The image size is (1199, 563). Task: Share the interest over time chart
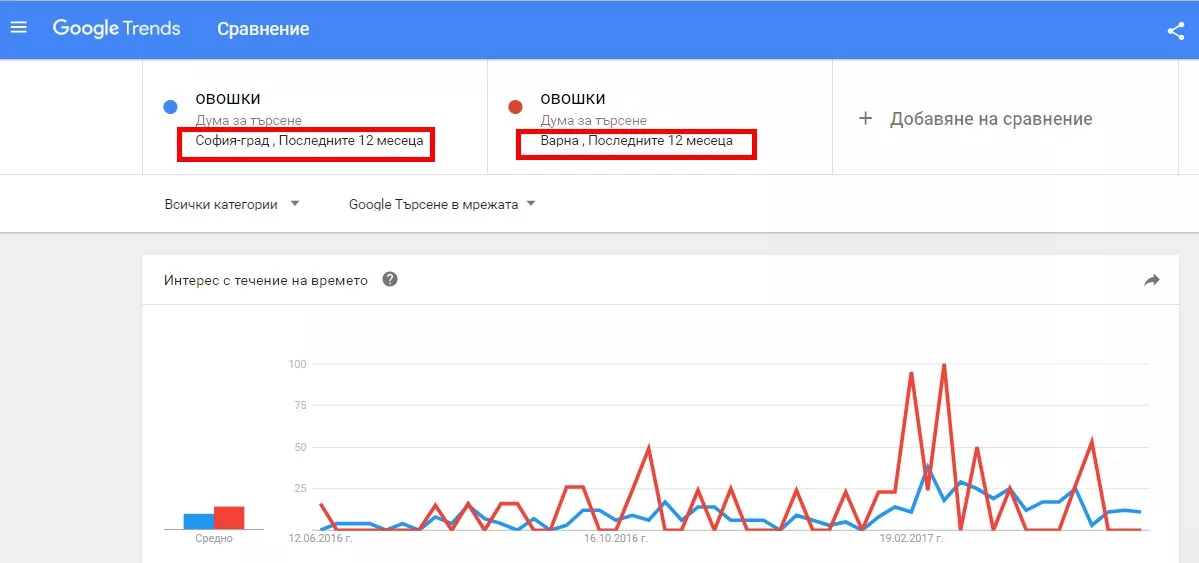coord(1151,281)
